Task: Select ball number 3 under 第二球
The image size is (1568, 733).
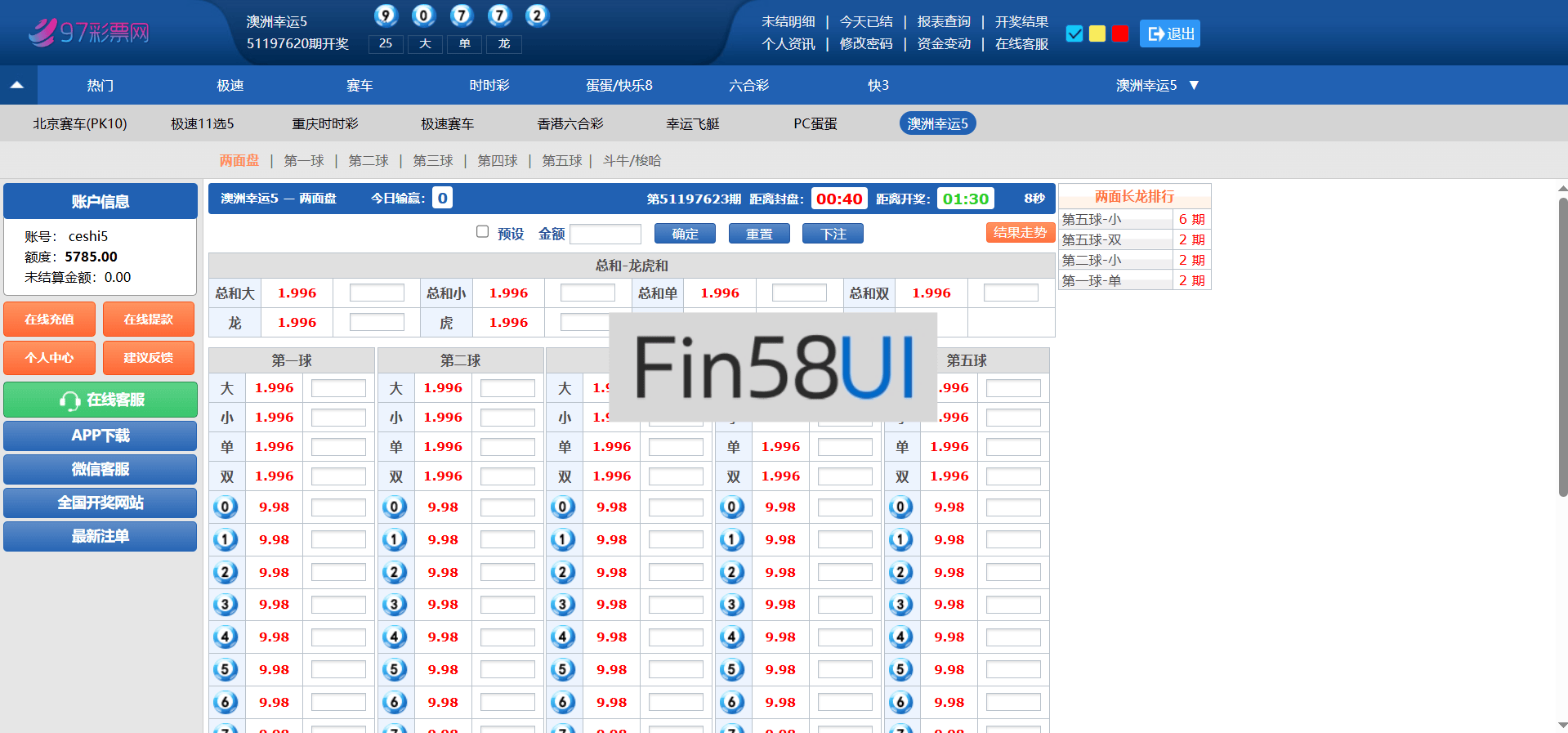Action: (394, 605)
